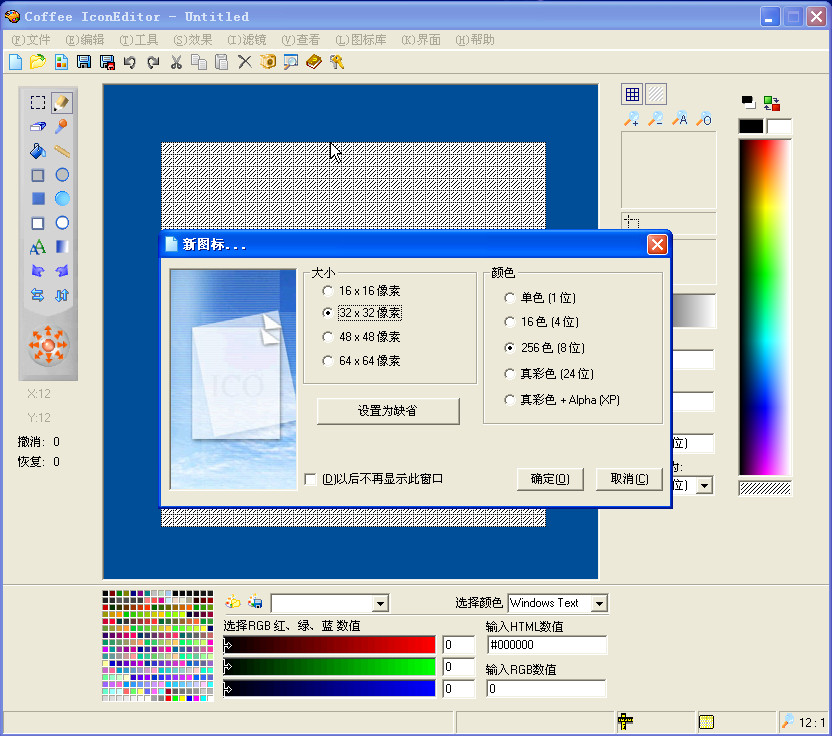Select the 16 x 16 像素 size option
This screenshot has width=832, height=736.
327,290
